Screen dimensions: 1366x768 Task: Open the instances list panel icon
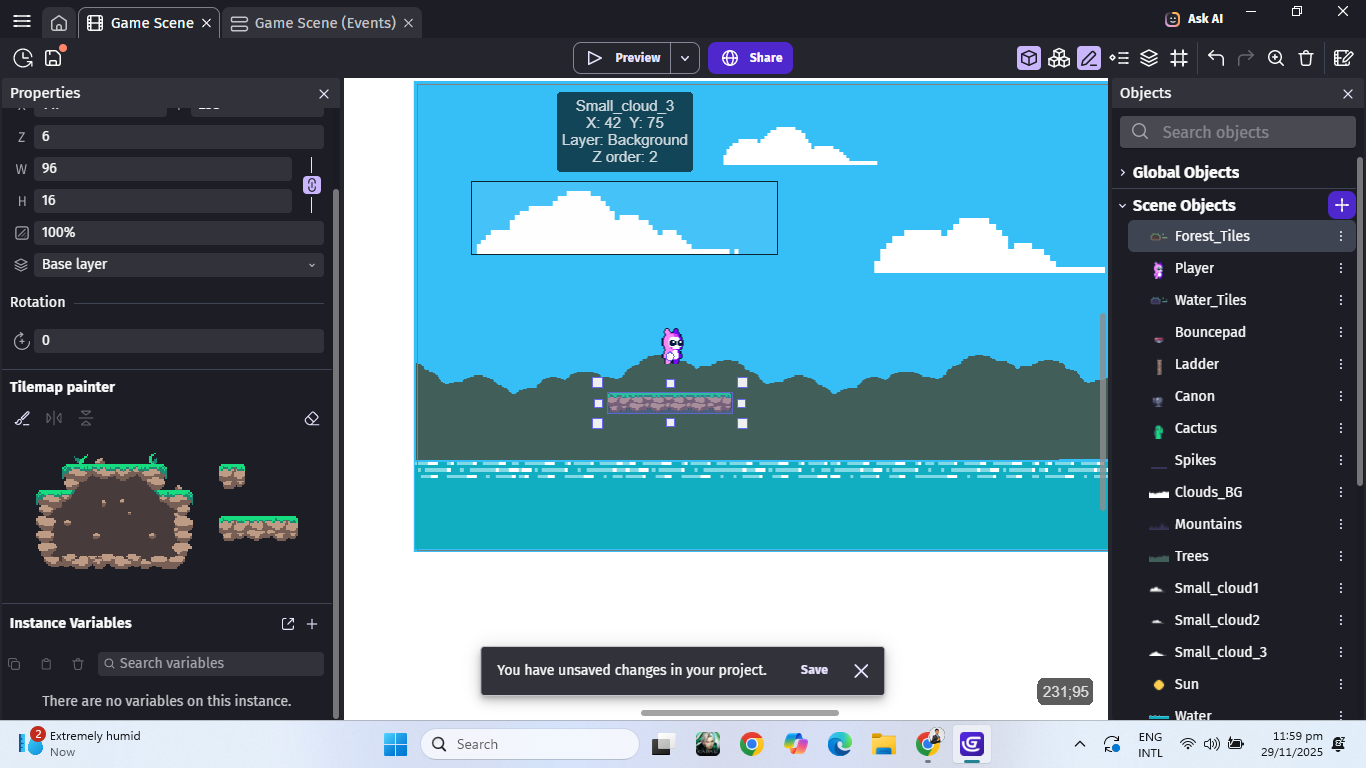coord(1119,58)
